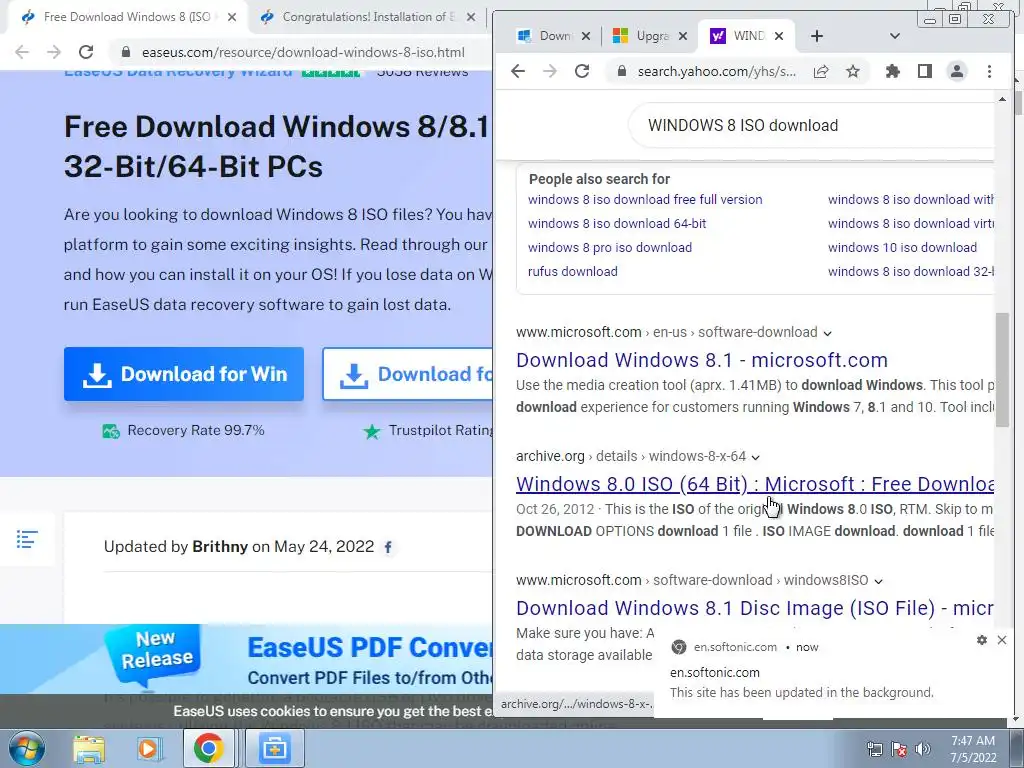
Task: Click the Facebook icon beside the update date
Action: (x=388, y=547)
